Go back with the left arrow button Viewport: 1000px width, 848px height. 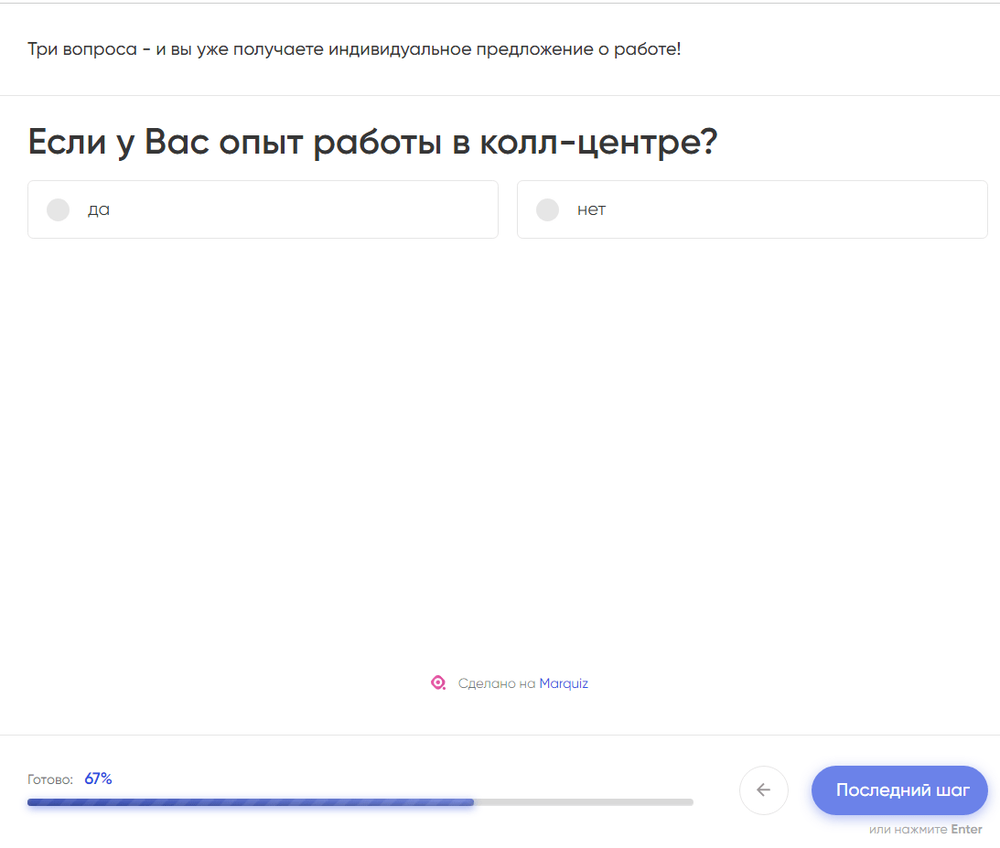(x=763, y=790)
